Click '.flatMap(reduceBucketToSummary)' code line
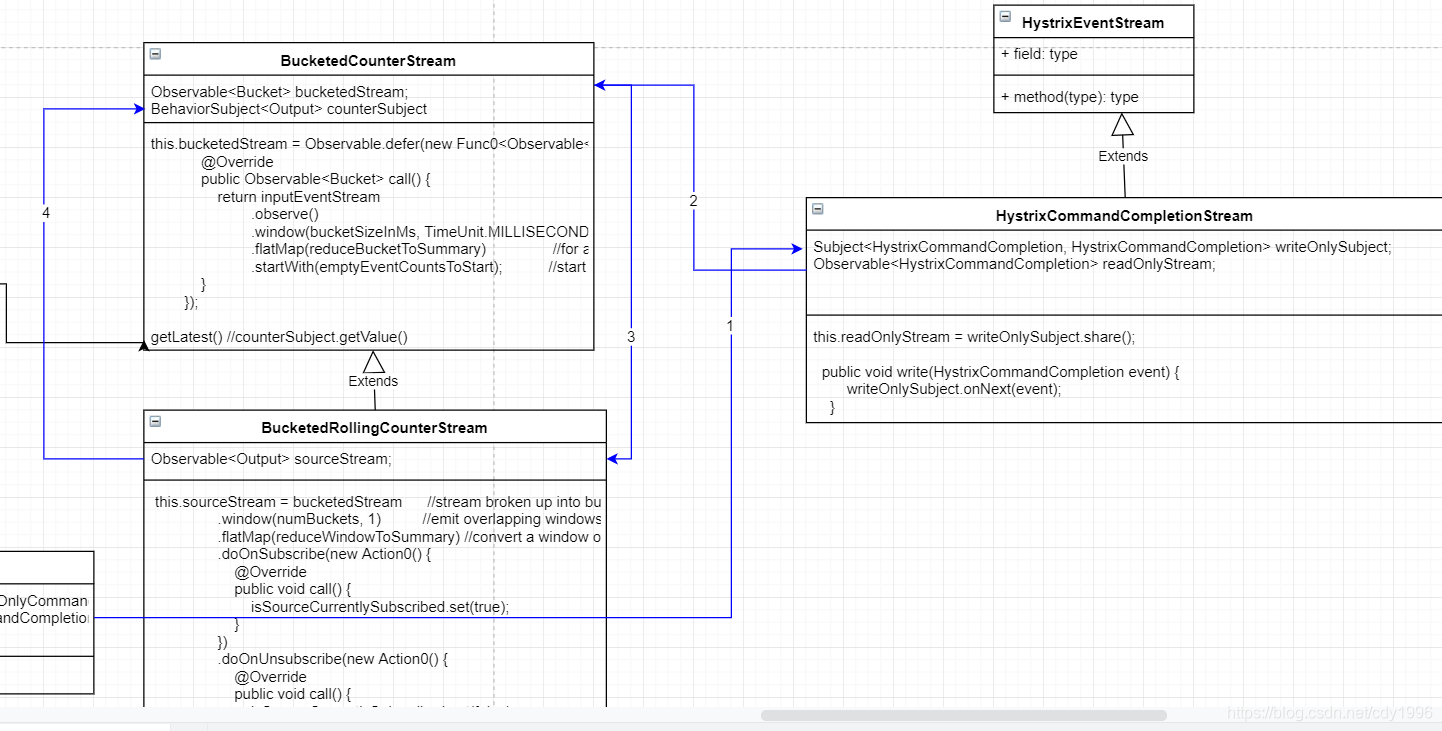The width and height of the screenshot is (1442, 731). click(369, 249)
